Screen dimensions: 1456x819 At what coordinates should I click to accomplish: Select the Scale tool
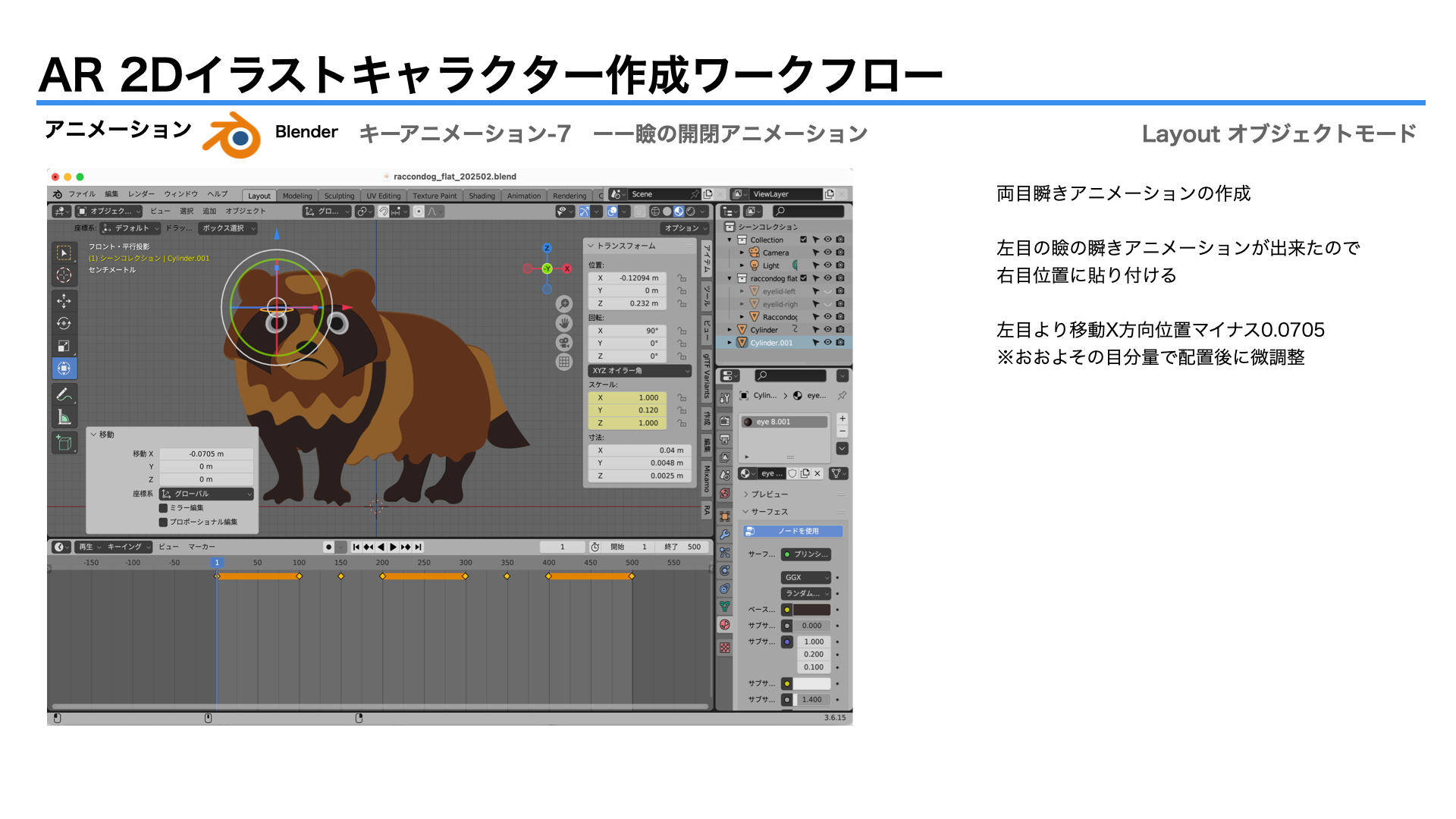64,346
